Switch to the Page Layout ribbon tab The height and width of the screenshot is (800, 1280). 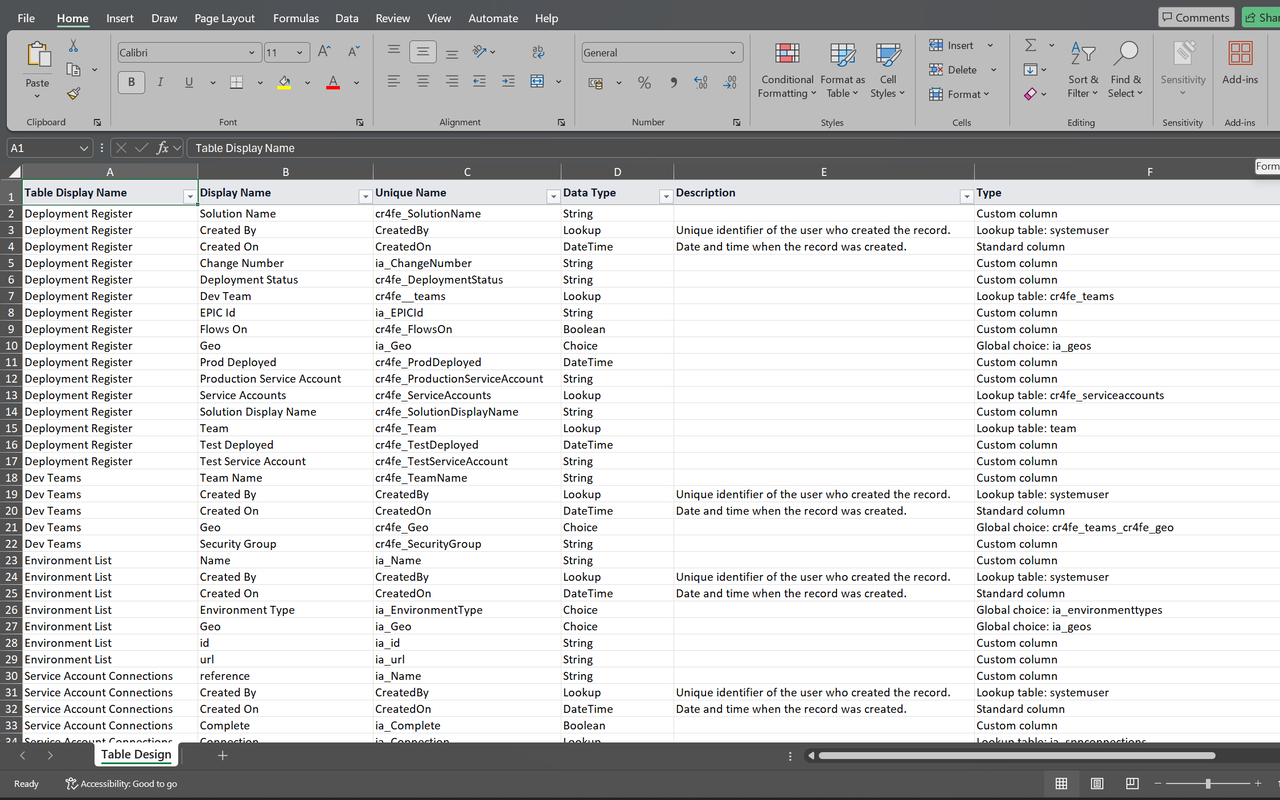coord(225,18)
